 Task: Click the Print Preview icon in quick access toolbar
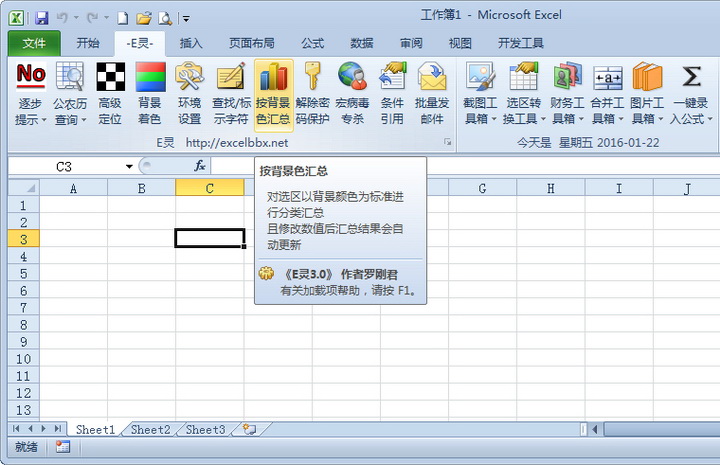tap(165, 18)
